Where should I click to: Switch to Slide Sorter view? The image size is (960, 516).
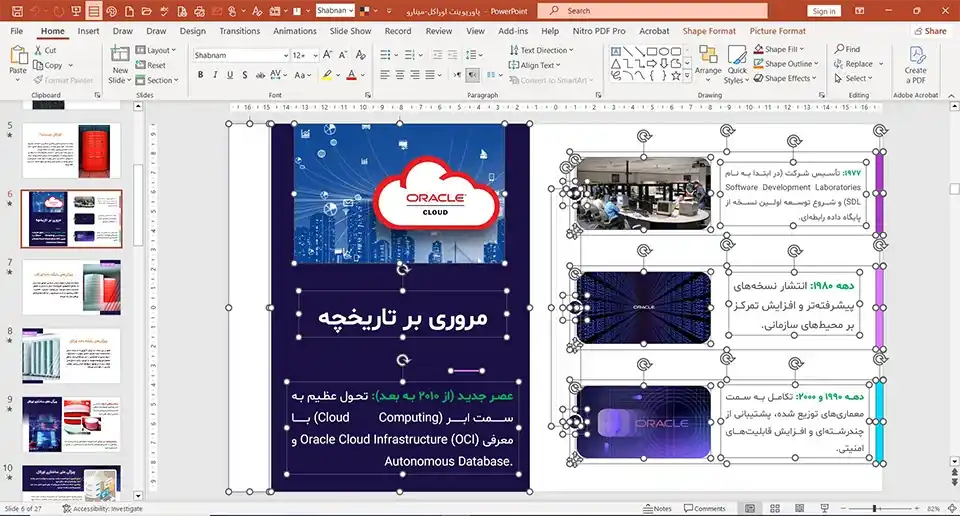[774, 508]
